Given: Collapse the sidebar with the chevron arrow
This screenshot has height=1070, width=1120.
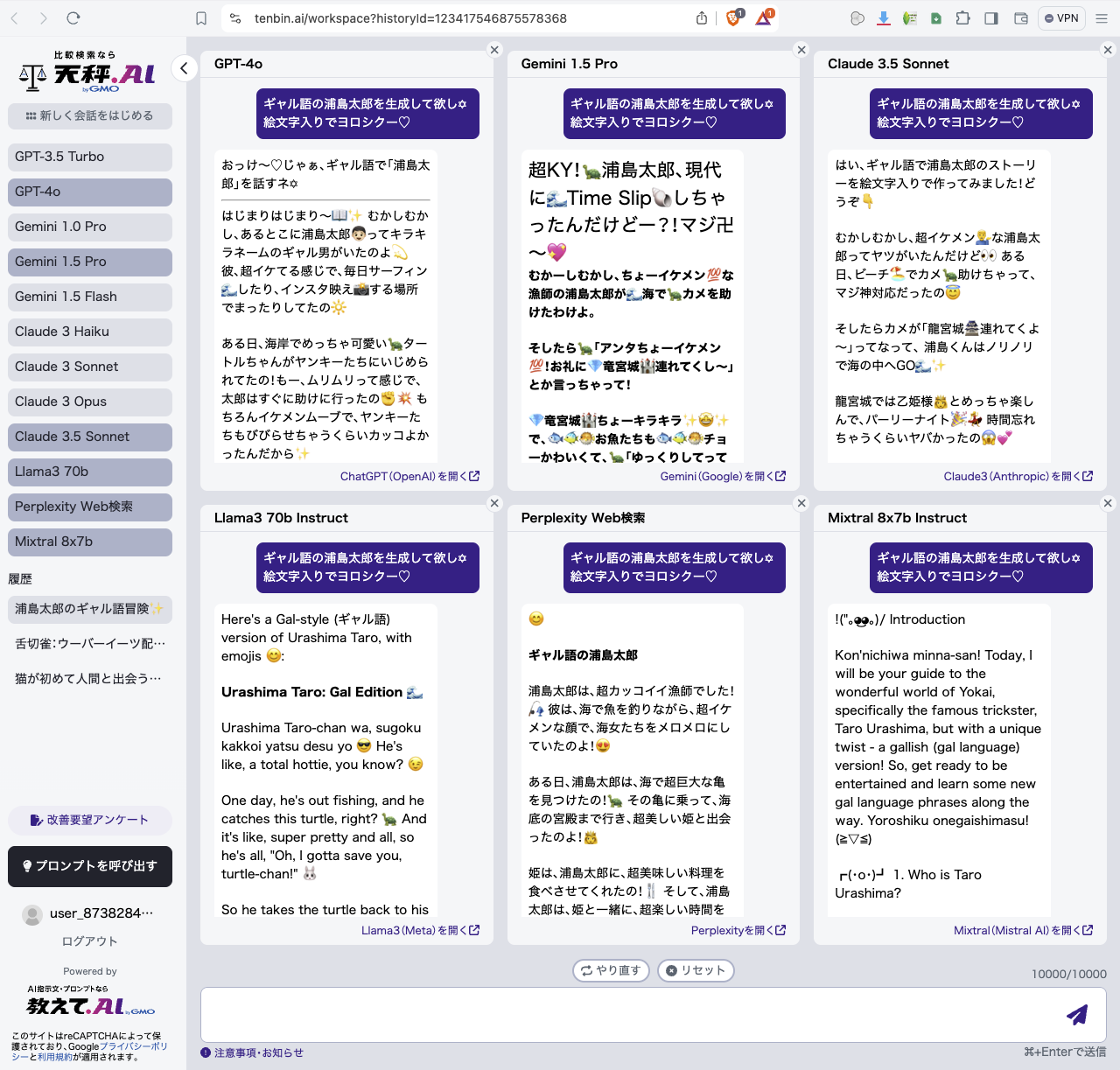Looking at the screenshot, I should pyautogui.click(x=184, y=67).
